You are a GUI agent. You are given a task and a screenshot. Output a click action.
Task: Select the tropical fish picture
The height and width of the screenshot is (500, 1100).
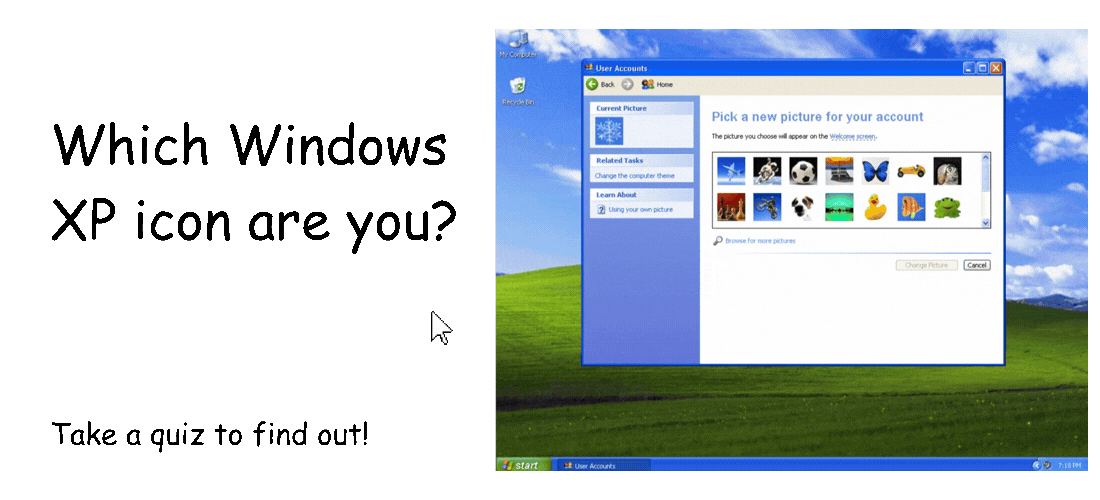tap(911, 207)
